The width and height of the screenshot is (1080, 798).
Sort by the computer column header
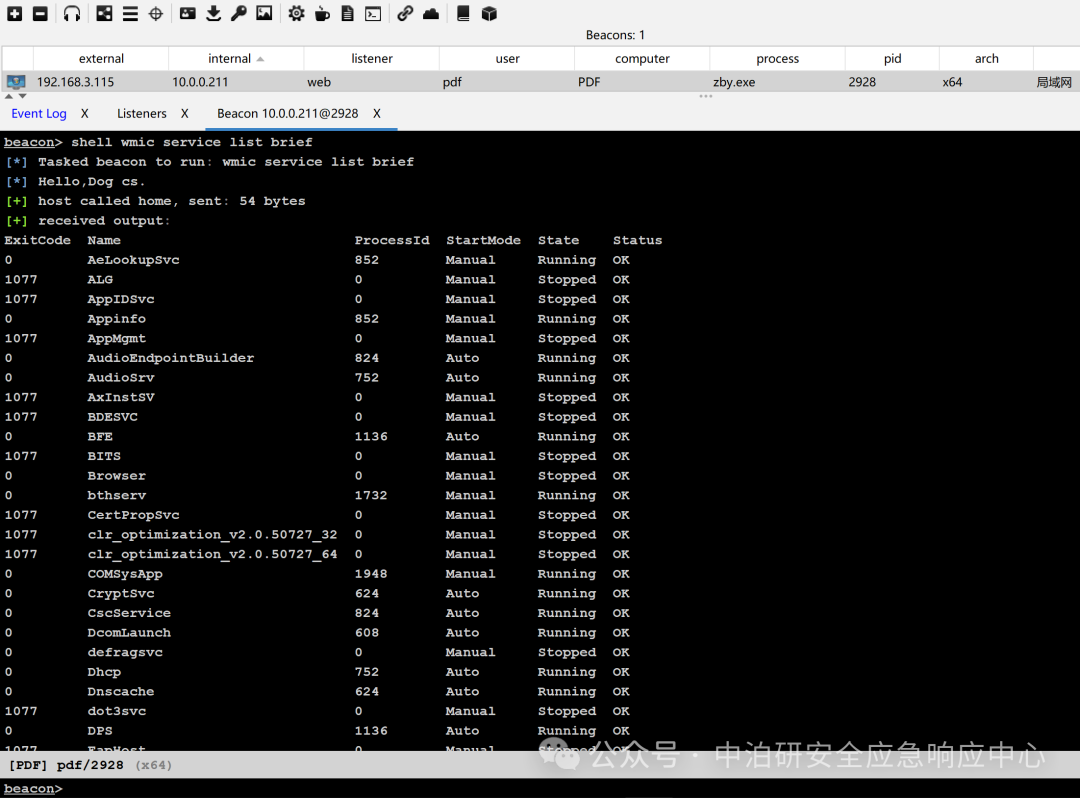(x=642, y=59)
